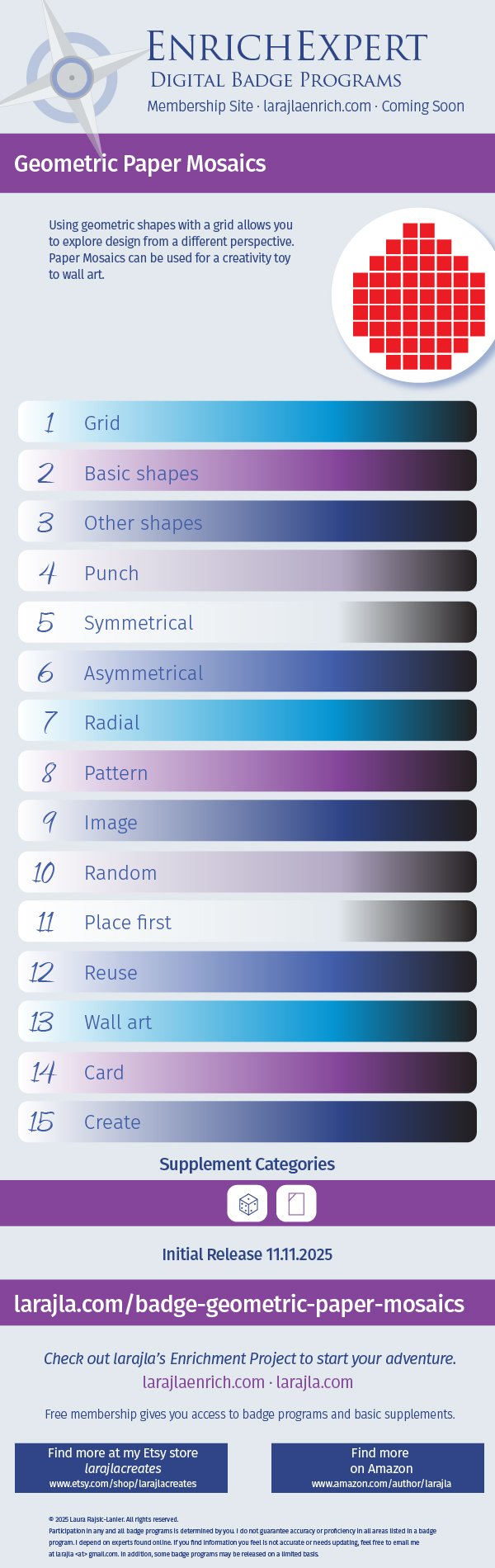Select step 8 Pattern
The height and width of the screenshot is (1568, 495).
pos(247,772)
